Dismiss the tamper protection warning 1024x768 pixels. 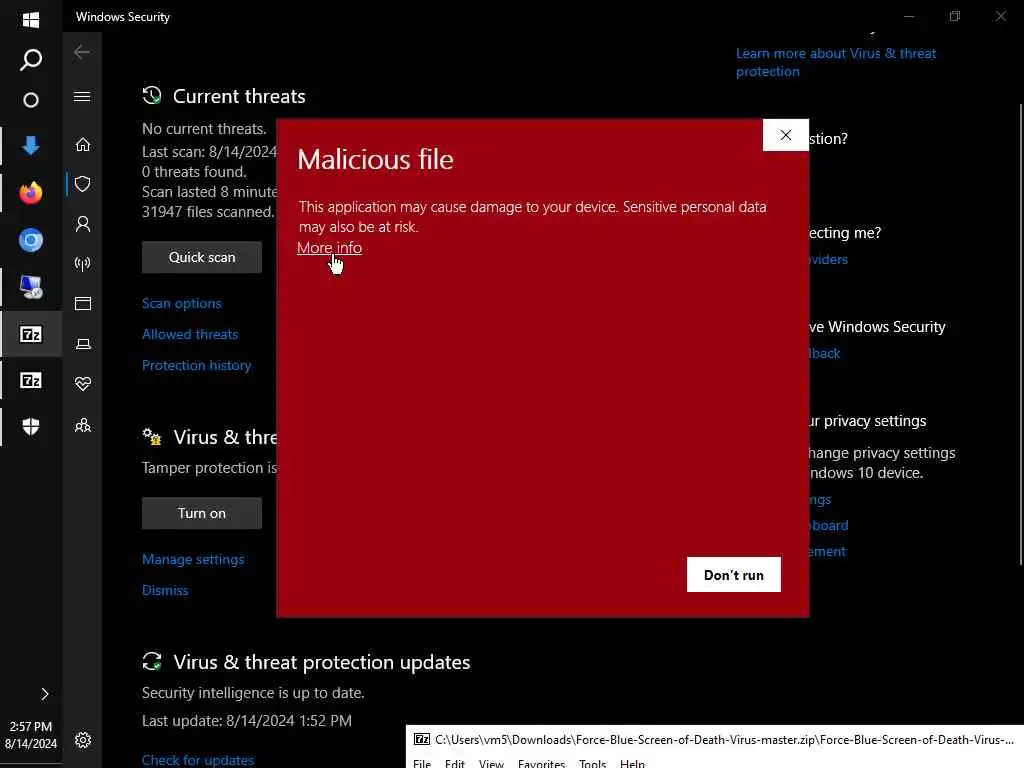(165, 590)
